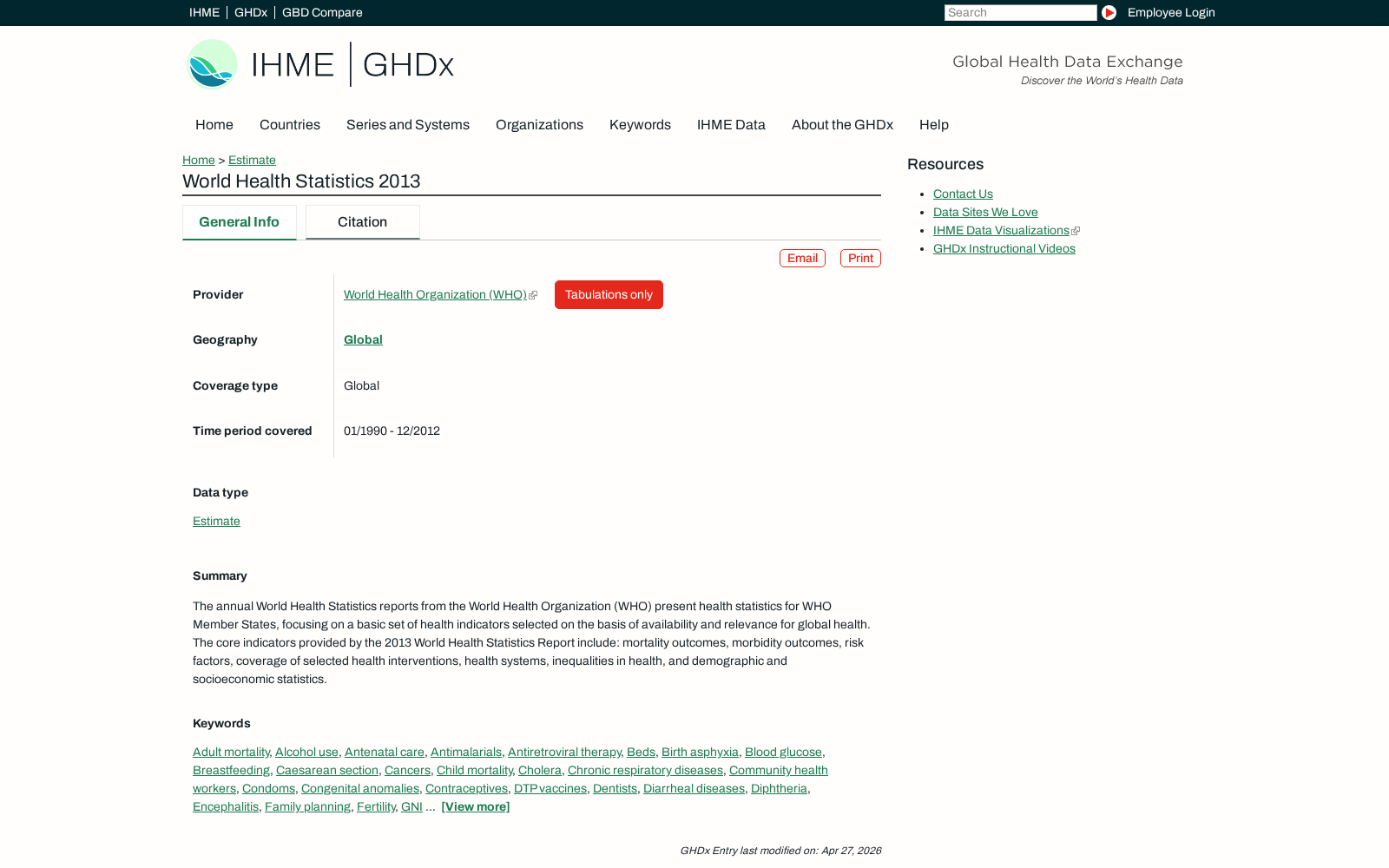
Task: Switch to the Citation tab
Action: pos(362,222)
